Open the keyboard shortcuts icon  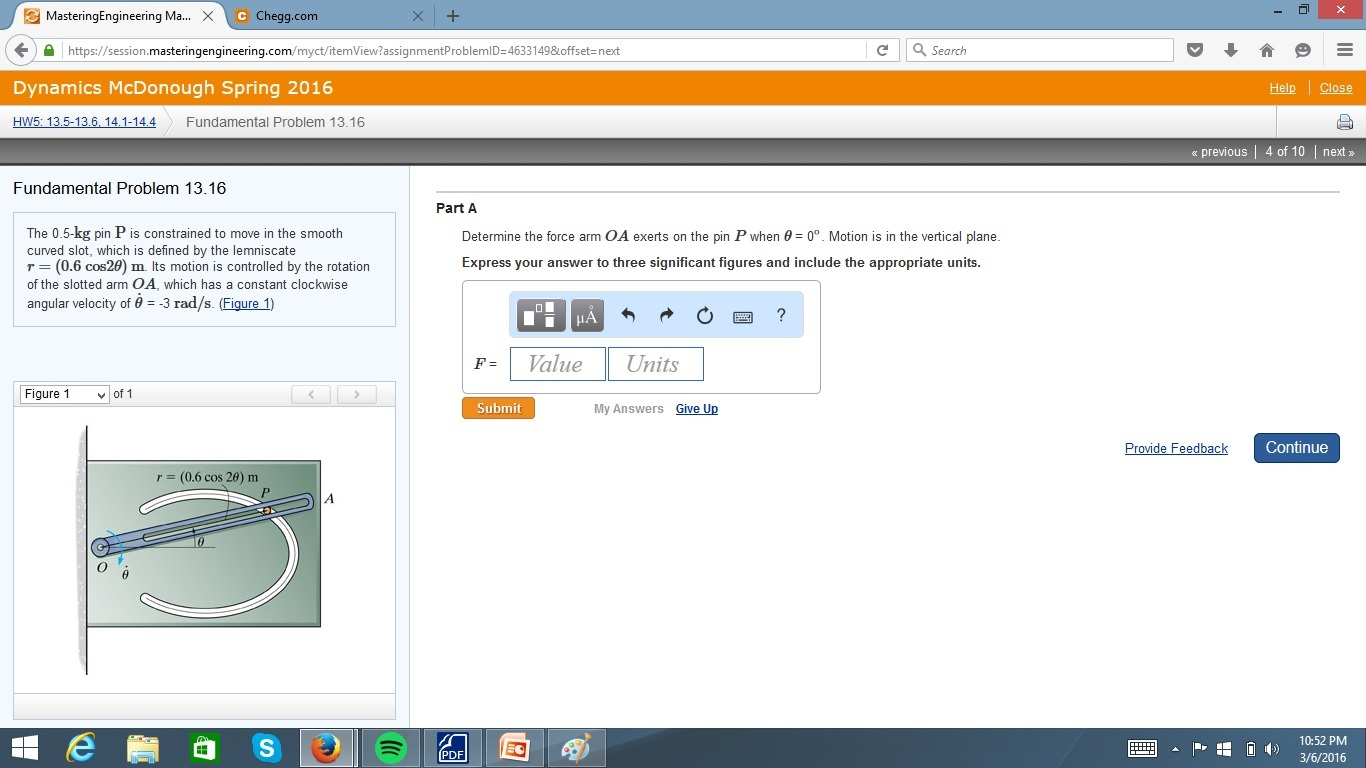[x=741, y=316]
